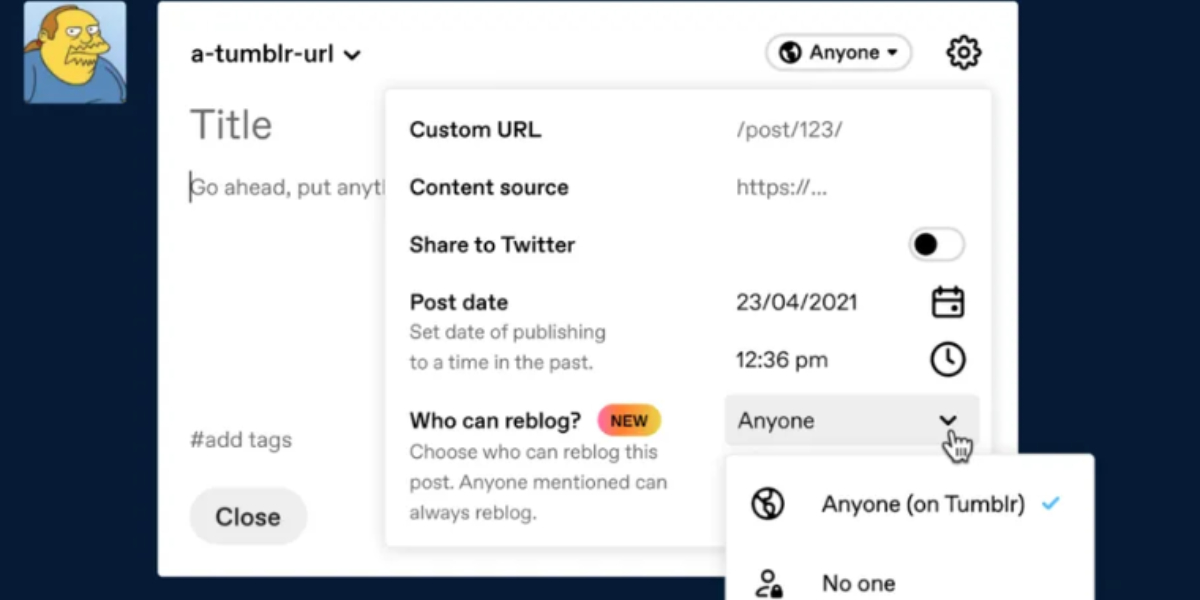The height and width of the screenshot is (600, 1200).
Task: Click the blog avatar thumbnail
Action: pos(75,52)
